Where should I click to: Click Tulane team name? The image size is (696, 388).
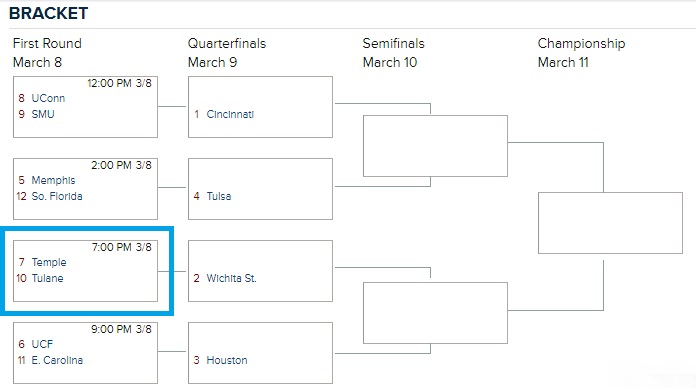pos(47,278)
